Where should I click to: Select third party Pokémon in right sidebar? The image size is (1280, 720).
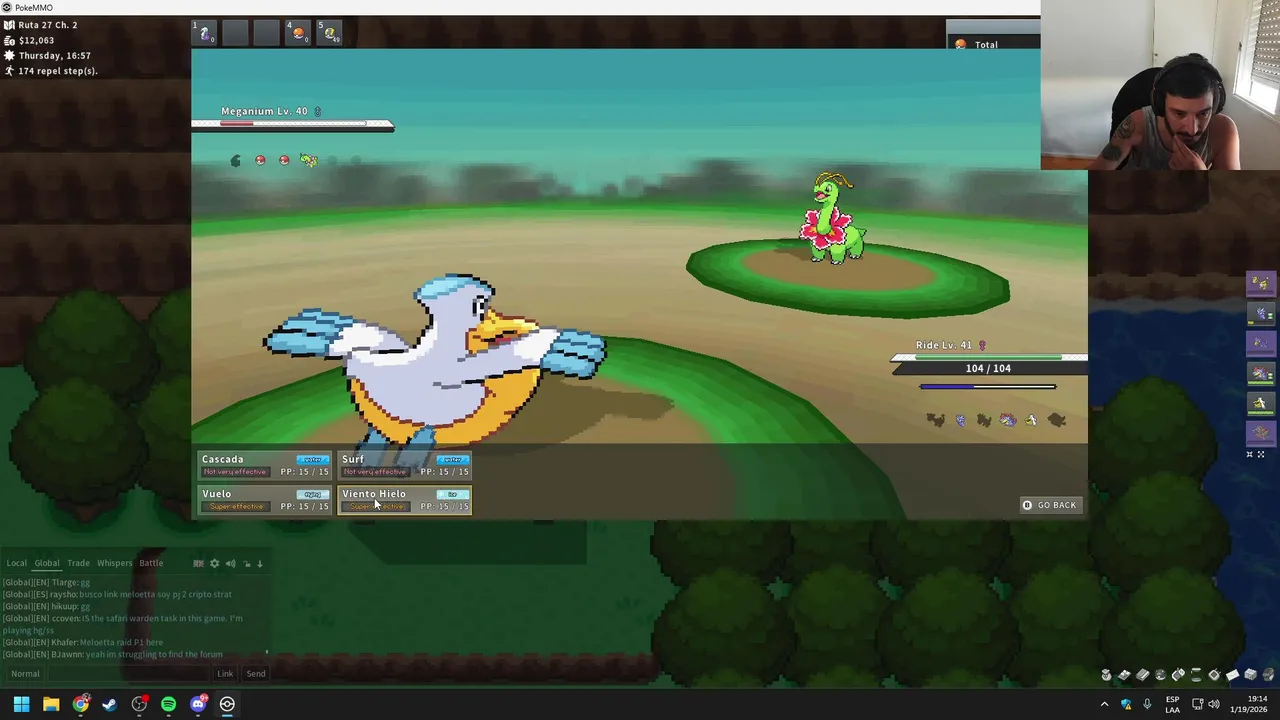(1261, 344)
